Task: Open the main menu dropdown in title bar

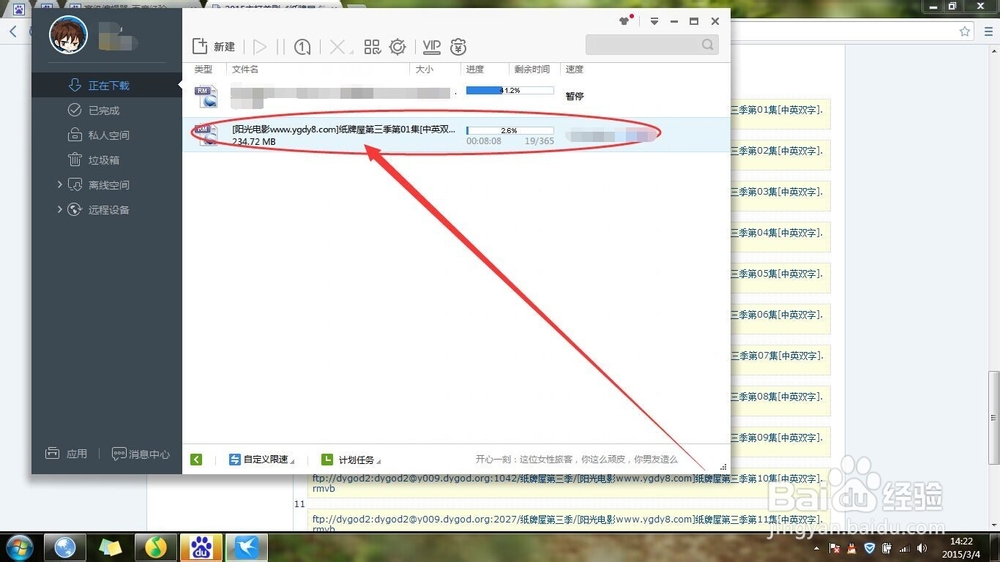Action: point(654,21)
